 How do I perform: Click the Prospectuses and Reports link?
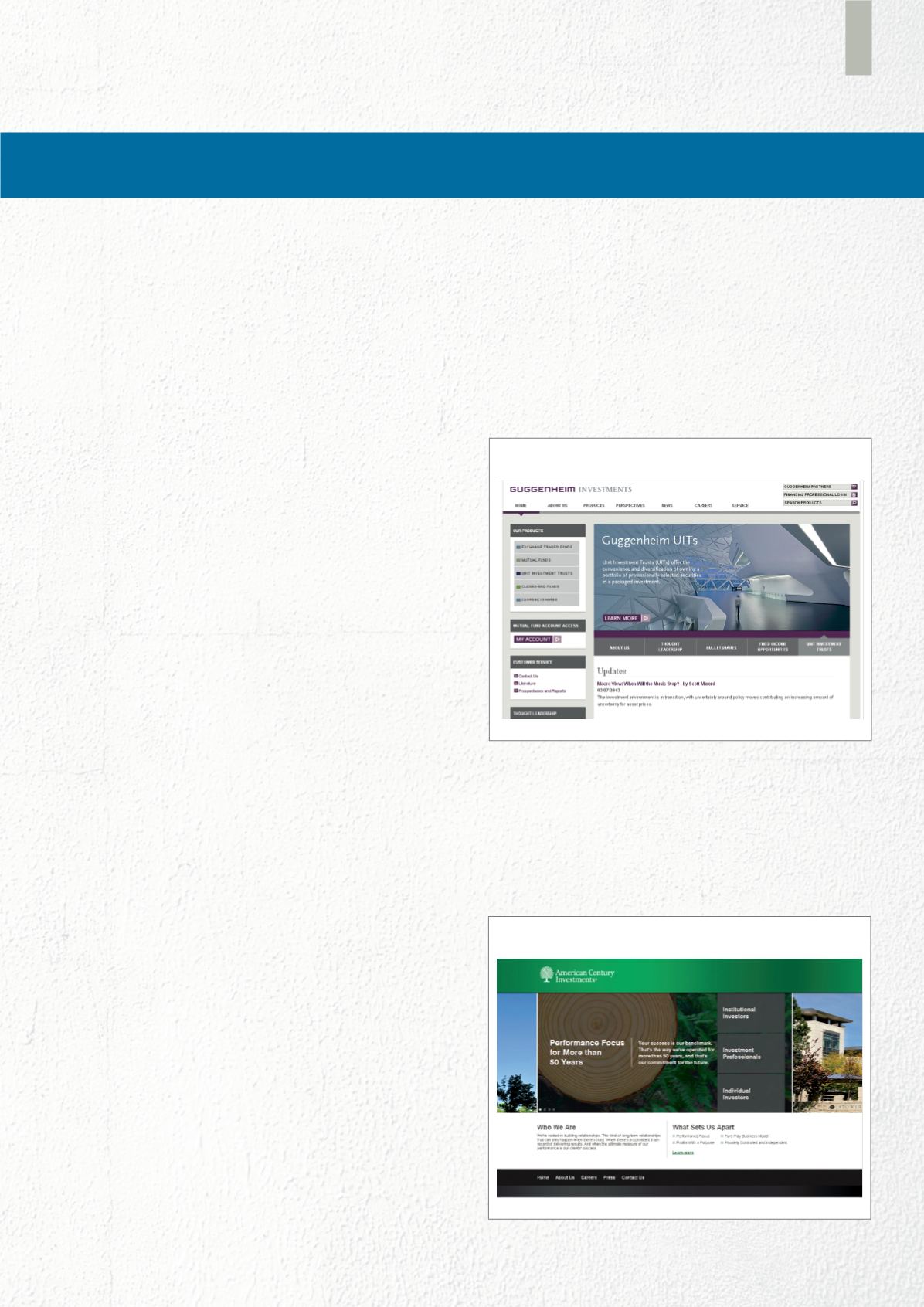coord(542,691)
